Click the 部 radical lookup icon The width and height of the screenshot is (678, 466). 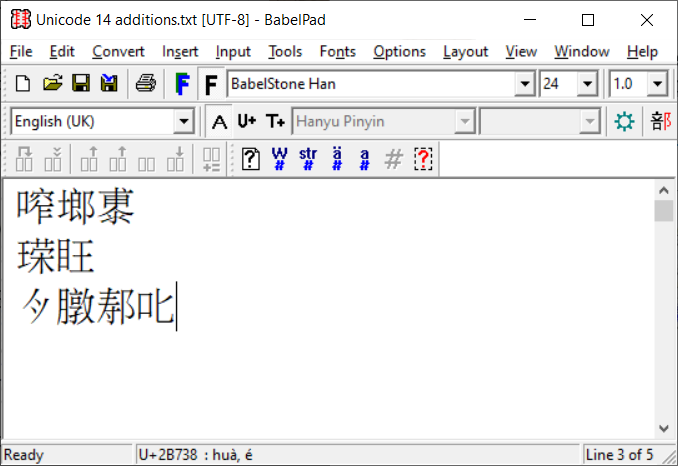coord(661,121)
